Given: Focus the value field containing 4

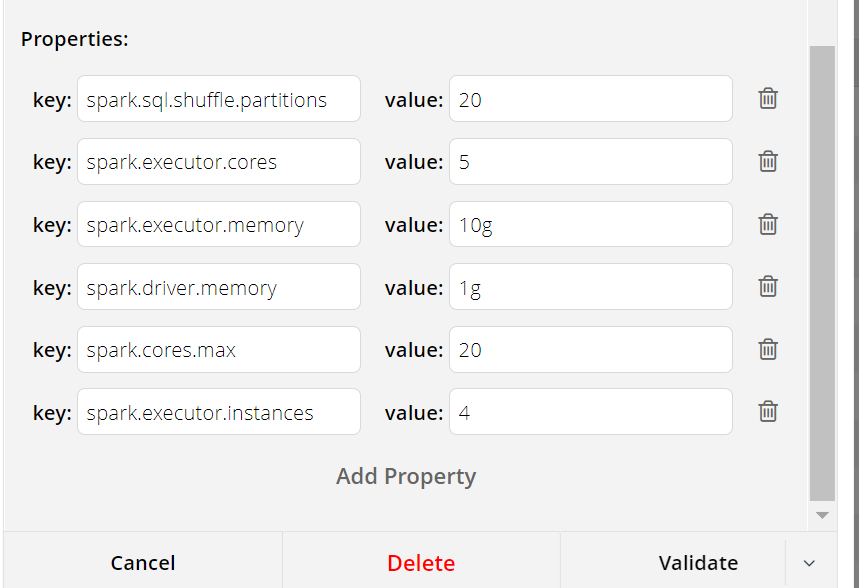Looking at the screenshot, I should click(590, 412).
